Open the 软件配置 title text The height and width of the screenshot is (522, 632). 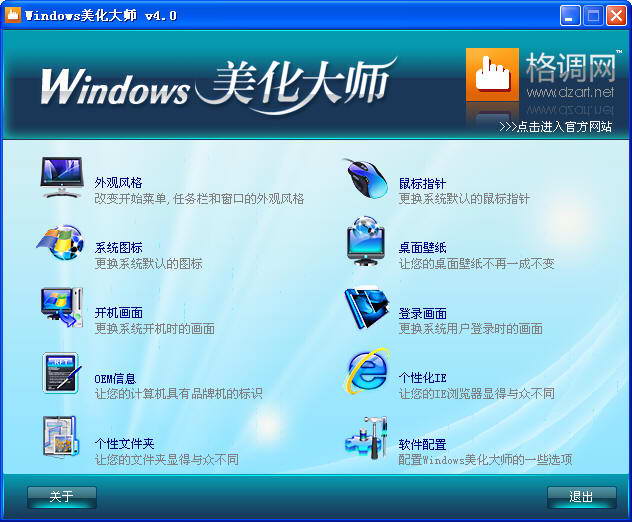pos(422,444)
